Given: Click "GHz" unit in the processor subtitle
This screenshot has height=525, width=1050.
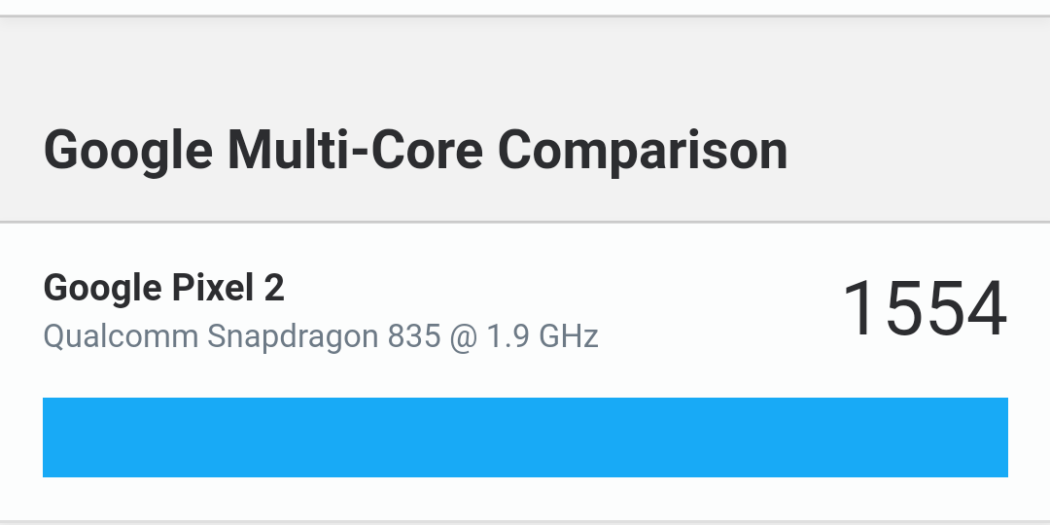Looking at the screenshot, I should [568, 336].
